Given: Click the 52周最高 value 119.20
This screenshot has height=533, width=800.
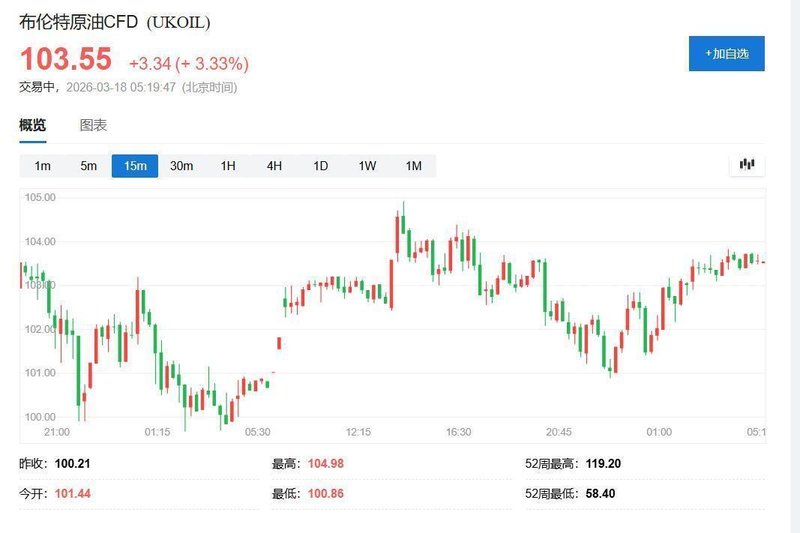Looking at the screenshot, I should 603,464.
